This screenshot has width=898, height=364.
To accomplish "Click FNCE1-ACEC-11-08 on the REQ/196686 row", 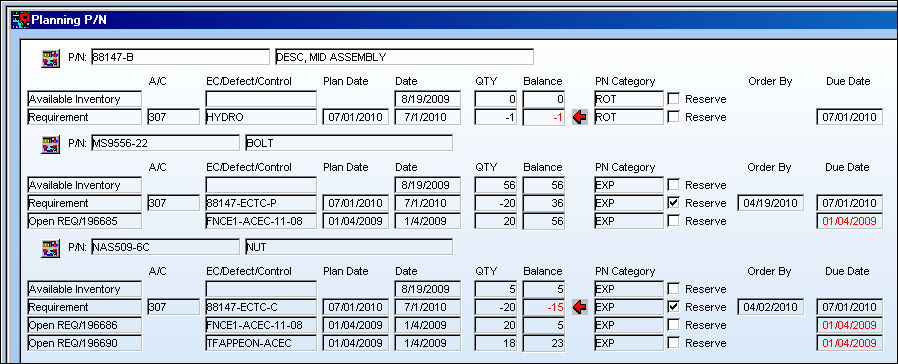I will (261, 326).
